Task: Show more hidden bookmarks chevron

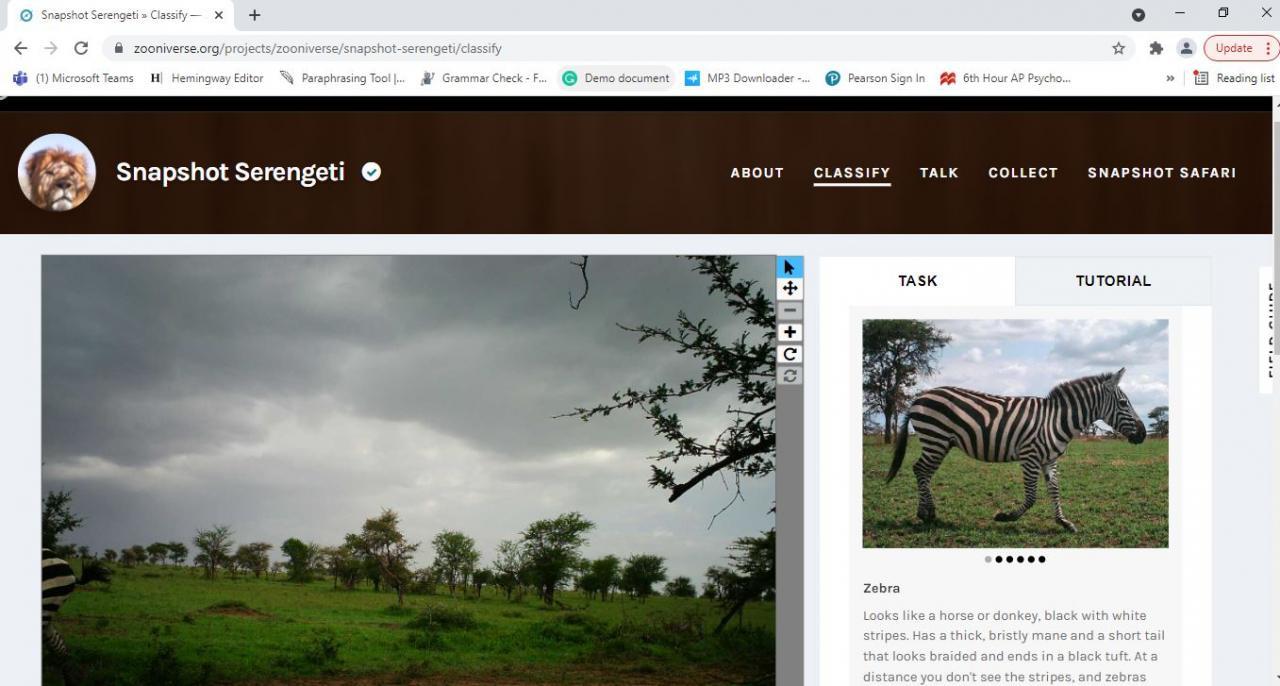Action: (x=1170, y=78)
